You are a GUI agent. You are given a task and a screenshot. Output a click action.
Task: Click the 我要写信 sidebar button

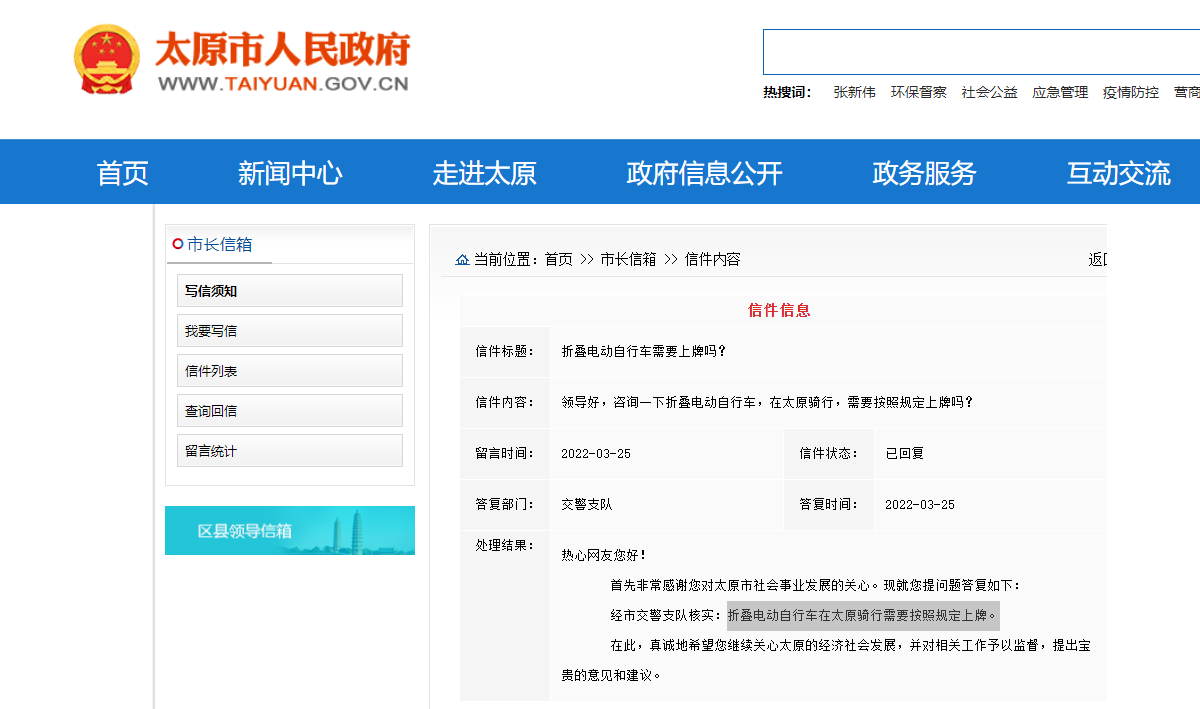tap(290, 331)
